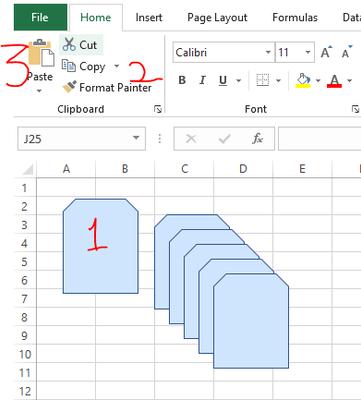This screenshot has height=400, width=361.
Task: Click the Paste label text
Action: (x=40, y=77)
